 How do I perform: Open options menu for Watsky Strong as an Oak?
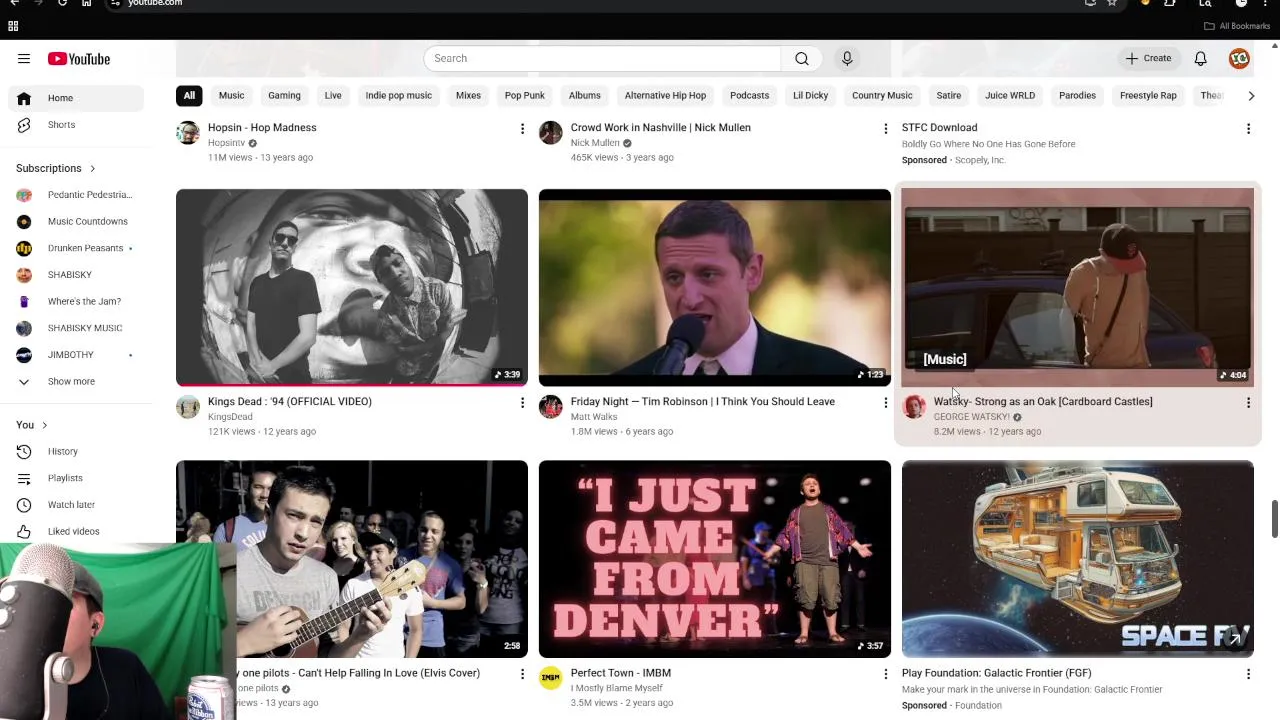tap(1248, 403)
